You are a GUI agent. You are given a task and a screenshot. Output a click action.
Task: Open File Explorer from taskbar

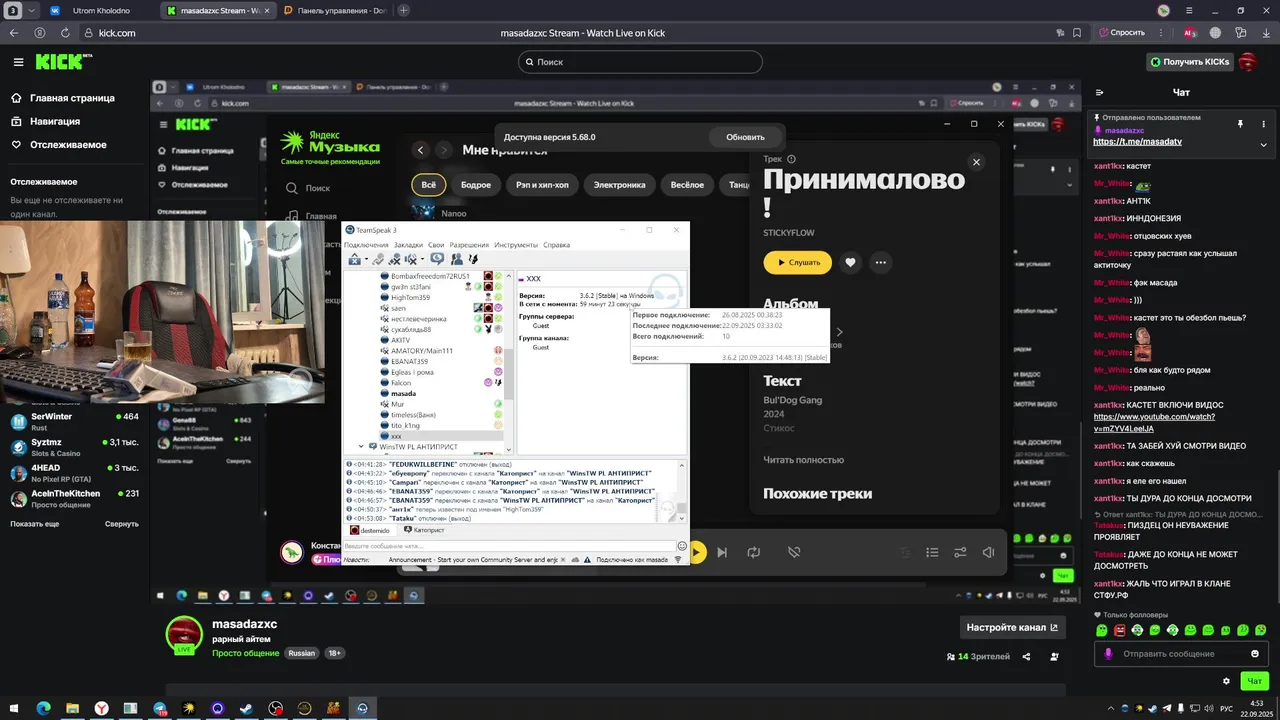(73, 708)
